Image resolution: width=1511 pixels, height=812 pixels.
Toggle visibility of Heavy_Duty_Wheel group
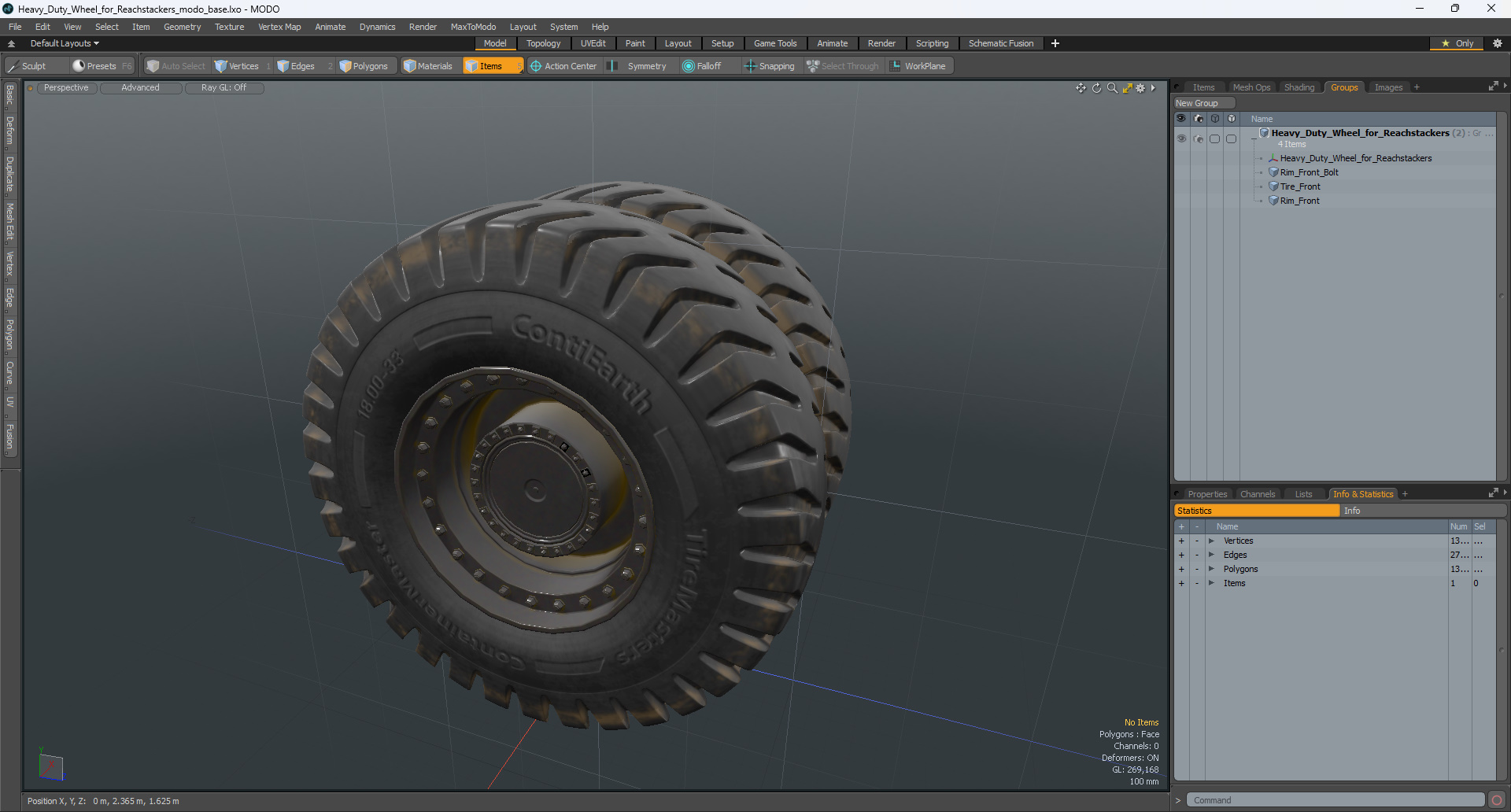(x=1181, y=138)
